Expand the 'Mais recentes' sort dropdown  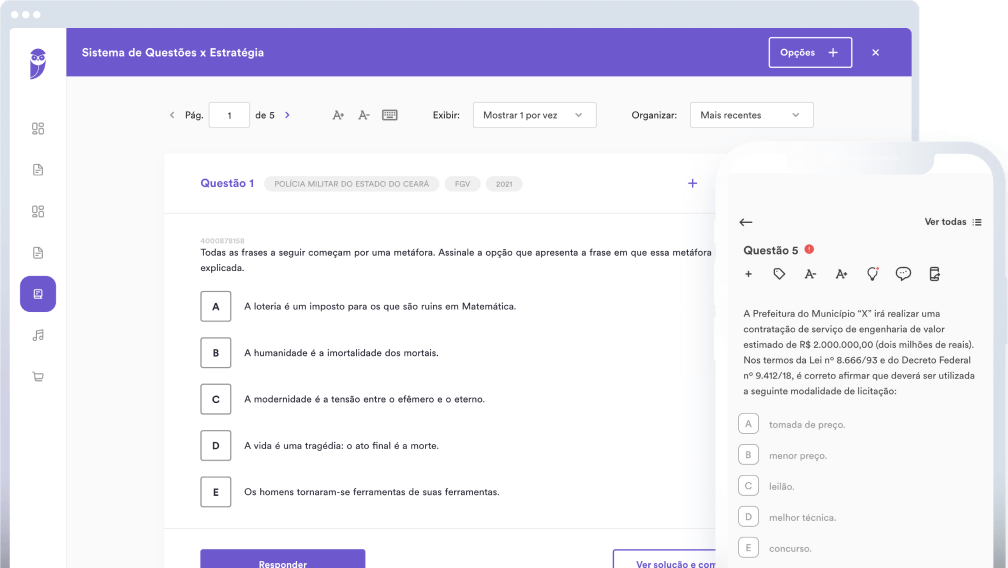(x=751, y=115)
